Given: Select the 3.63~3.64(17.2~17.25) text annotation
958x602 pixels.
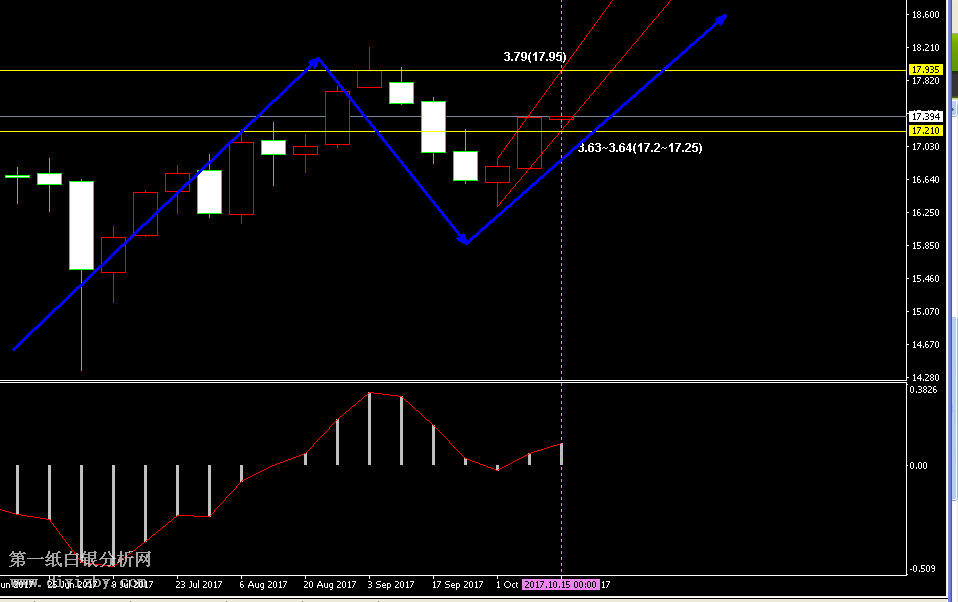Looking at the screenshot, I should click(x=640, y=148).
